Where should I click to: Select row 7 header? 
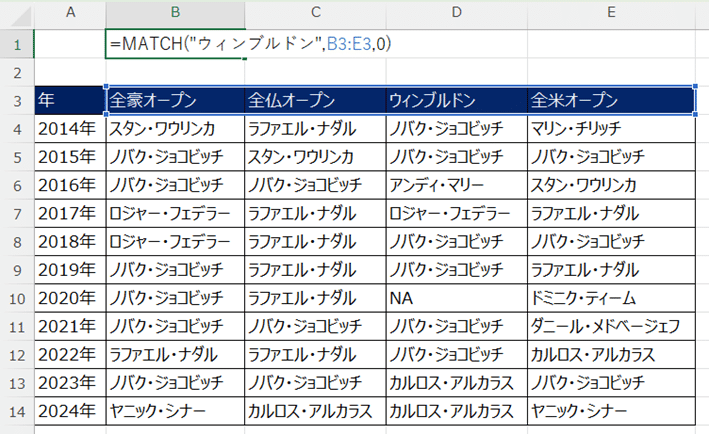coord(17,213)
